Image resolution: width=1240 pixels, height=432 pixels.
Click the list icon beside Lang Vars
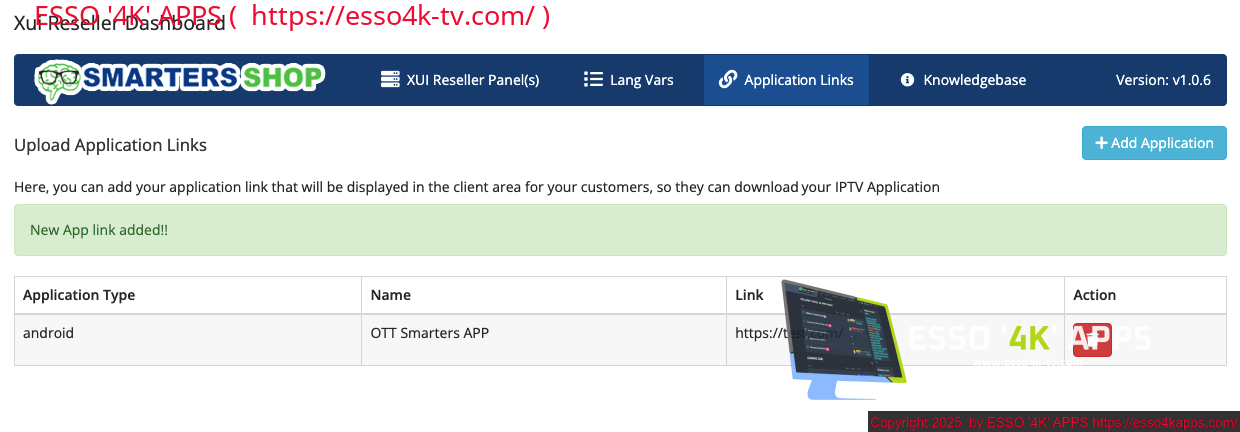tap(593, 80)
